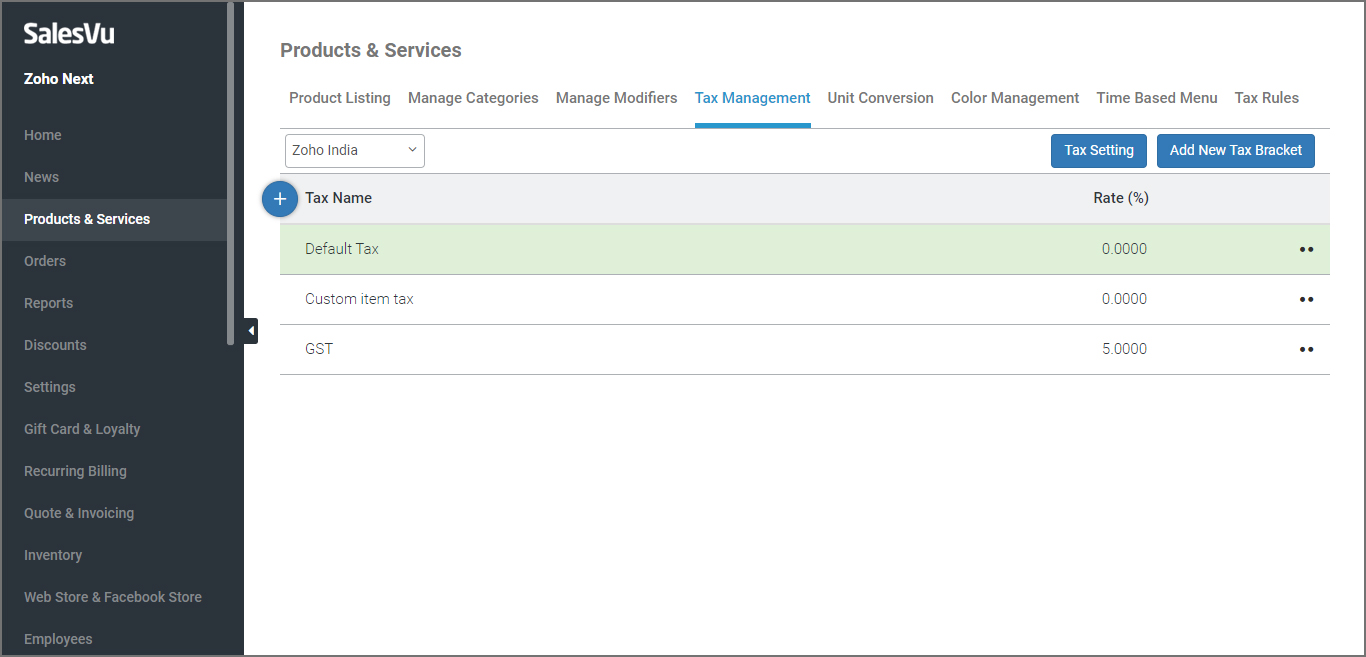Screen dimensions: 1366x657
Task: Open Reports in the sidebar
Action: (49, 303)
